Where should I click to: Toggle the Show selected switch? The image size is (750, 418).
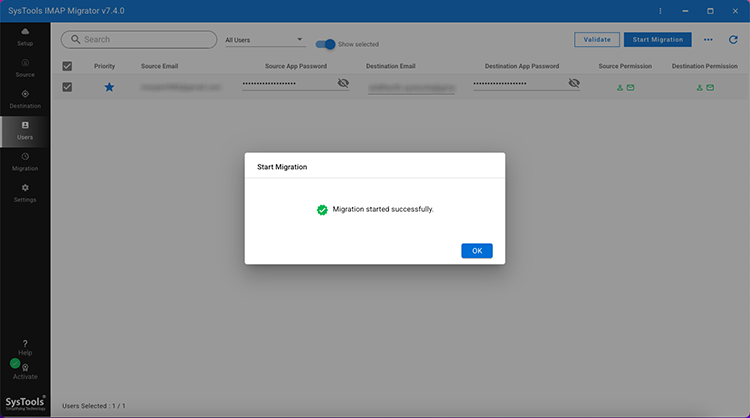point(325,44)
